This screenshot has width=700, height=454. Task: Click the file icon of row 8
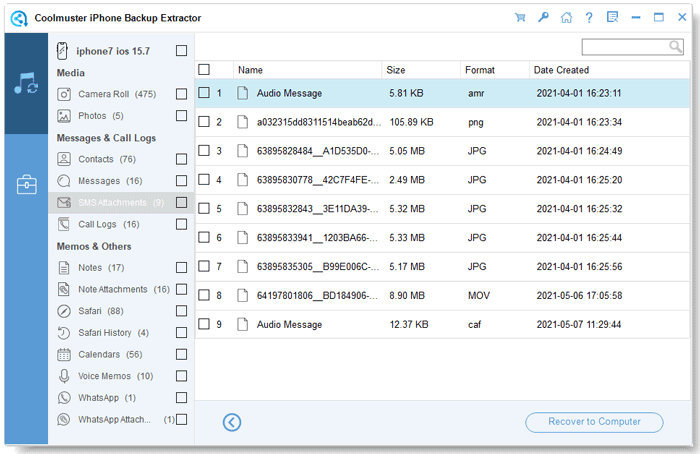(x=242, y=296)
